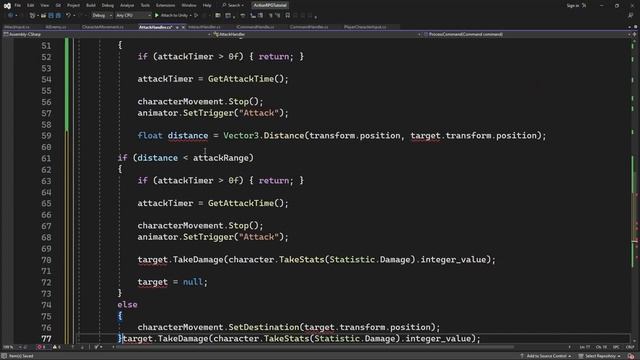Screen dimensions: 640x360
Task: Click the Save toolbar icon
Action: [x=51, y=16]
